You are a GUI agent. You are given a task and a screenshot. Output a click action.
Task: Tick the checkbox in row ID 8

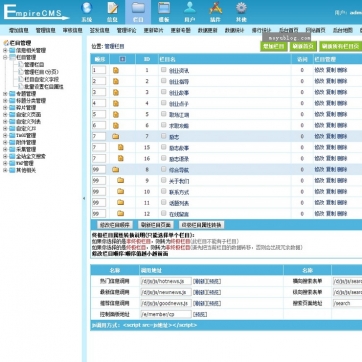point(164,169)
